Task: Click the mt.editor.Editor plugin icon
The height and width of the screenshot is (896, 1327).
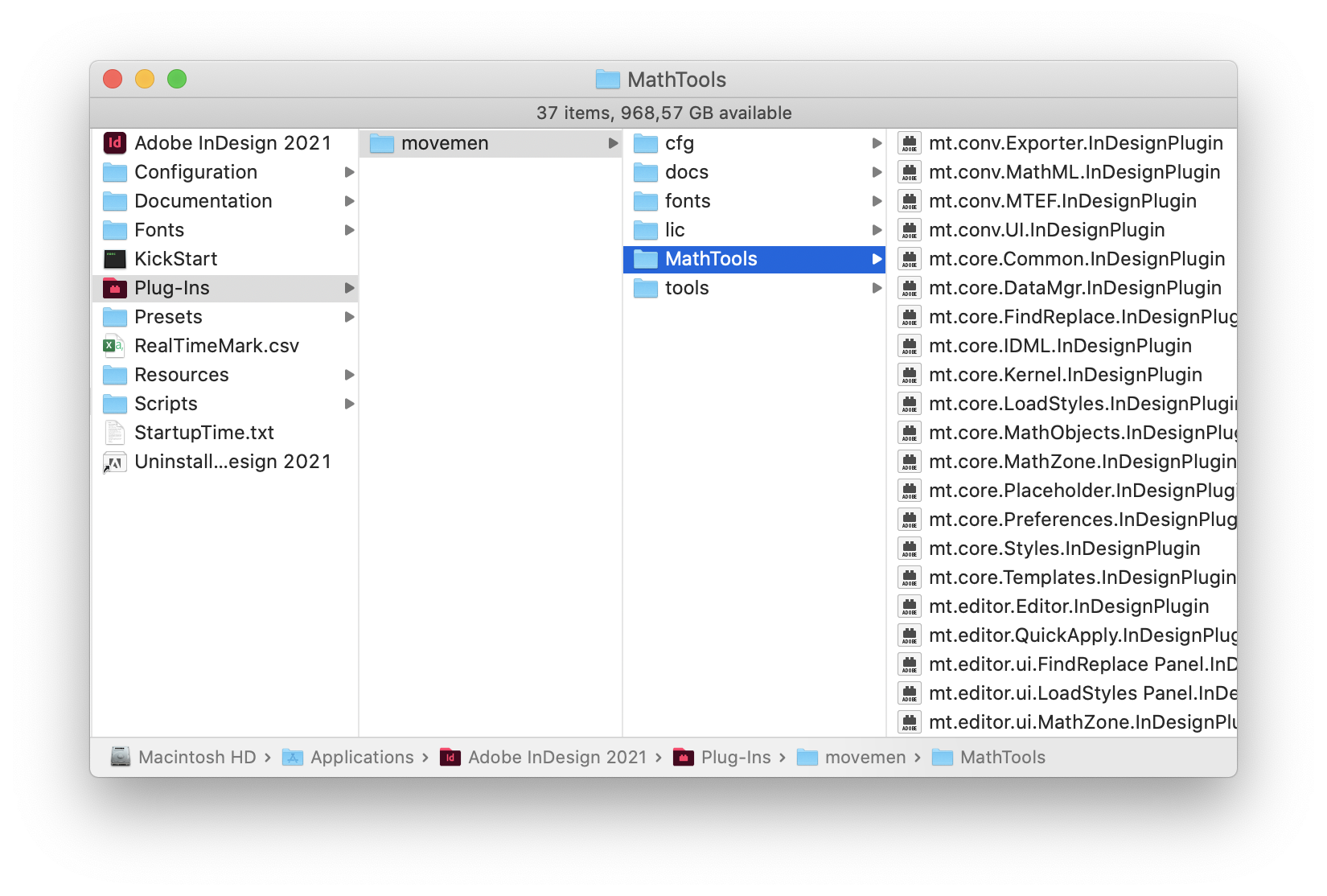Action: point(910,606)
